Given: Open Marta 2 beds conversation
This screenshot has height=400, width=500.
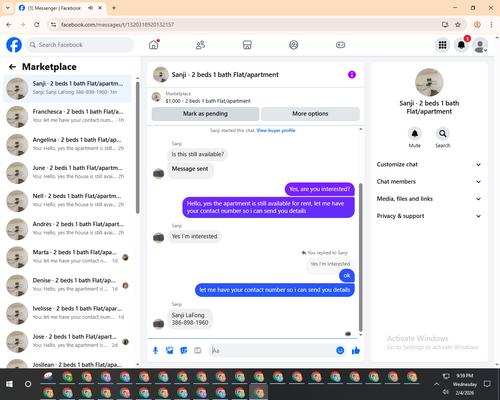Looking at the screenshot, I should pos(67,257).
